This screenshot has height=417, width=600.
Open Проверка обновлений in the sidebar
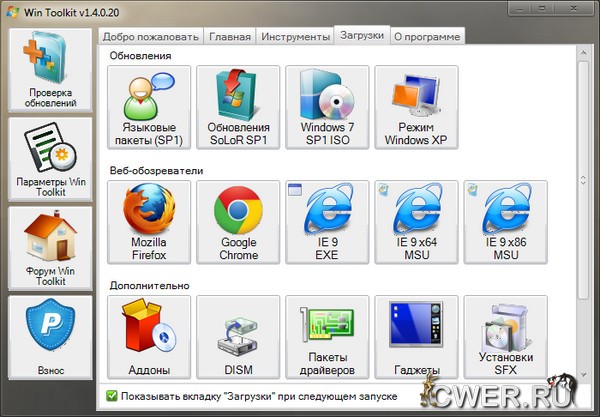(50, 70)
